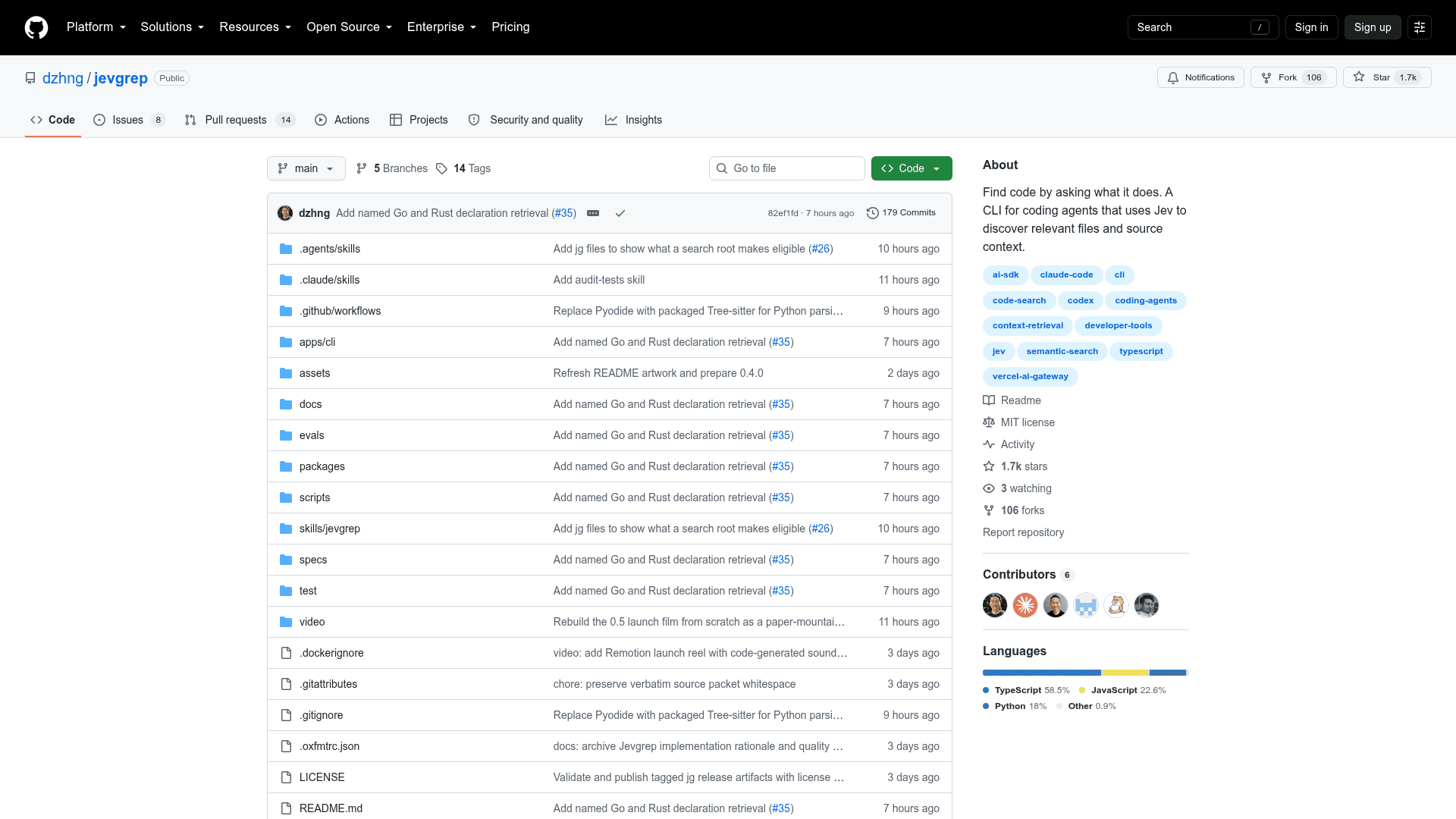View repository Activity
Screen dimensions: 1456x819
(x=1009, y=444)
